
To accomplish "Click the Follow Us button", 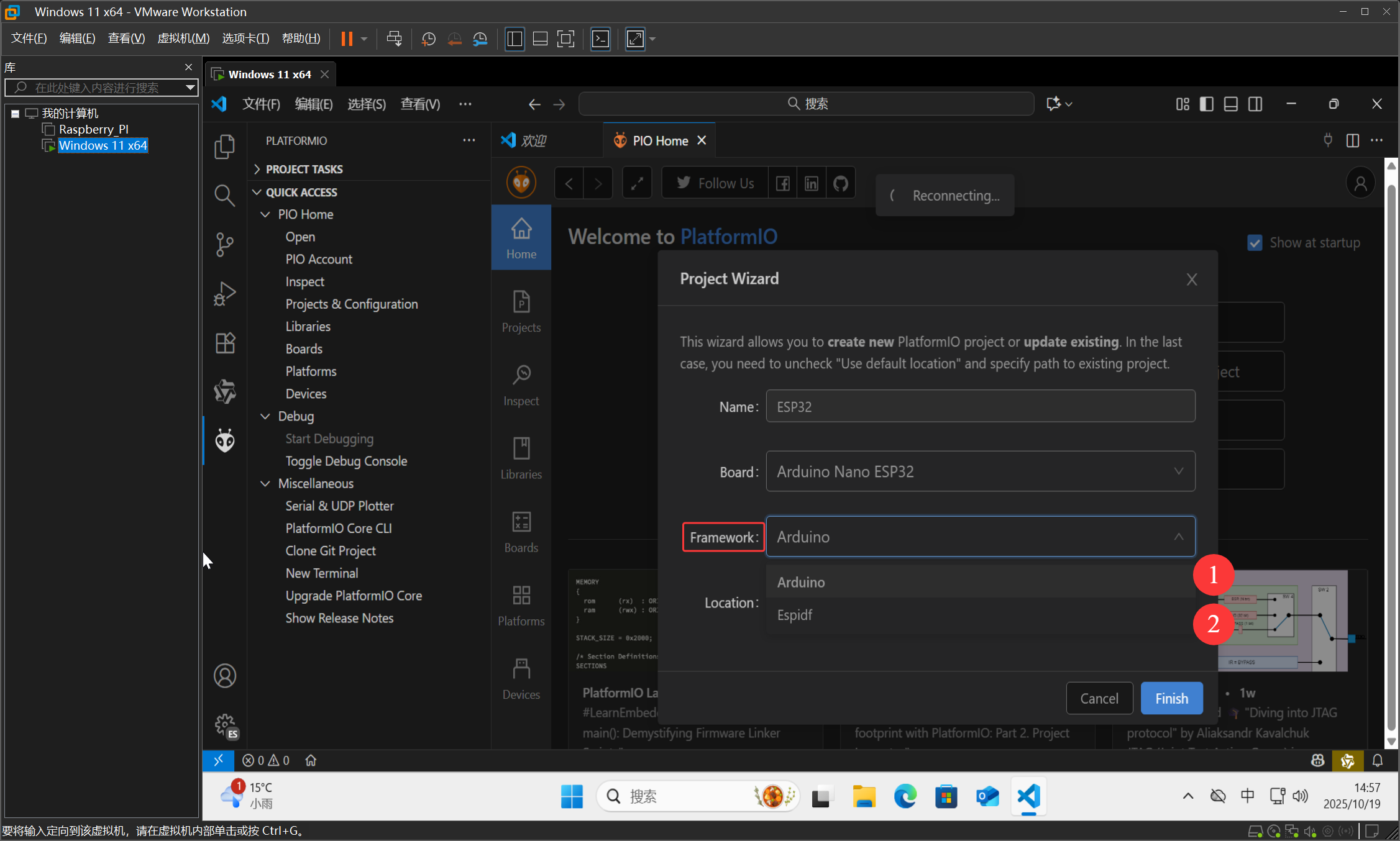I will pos(714,182).
